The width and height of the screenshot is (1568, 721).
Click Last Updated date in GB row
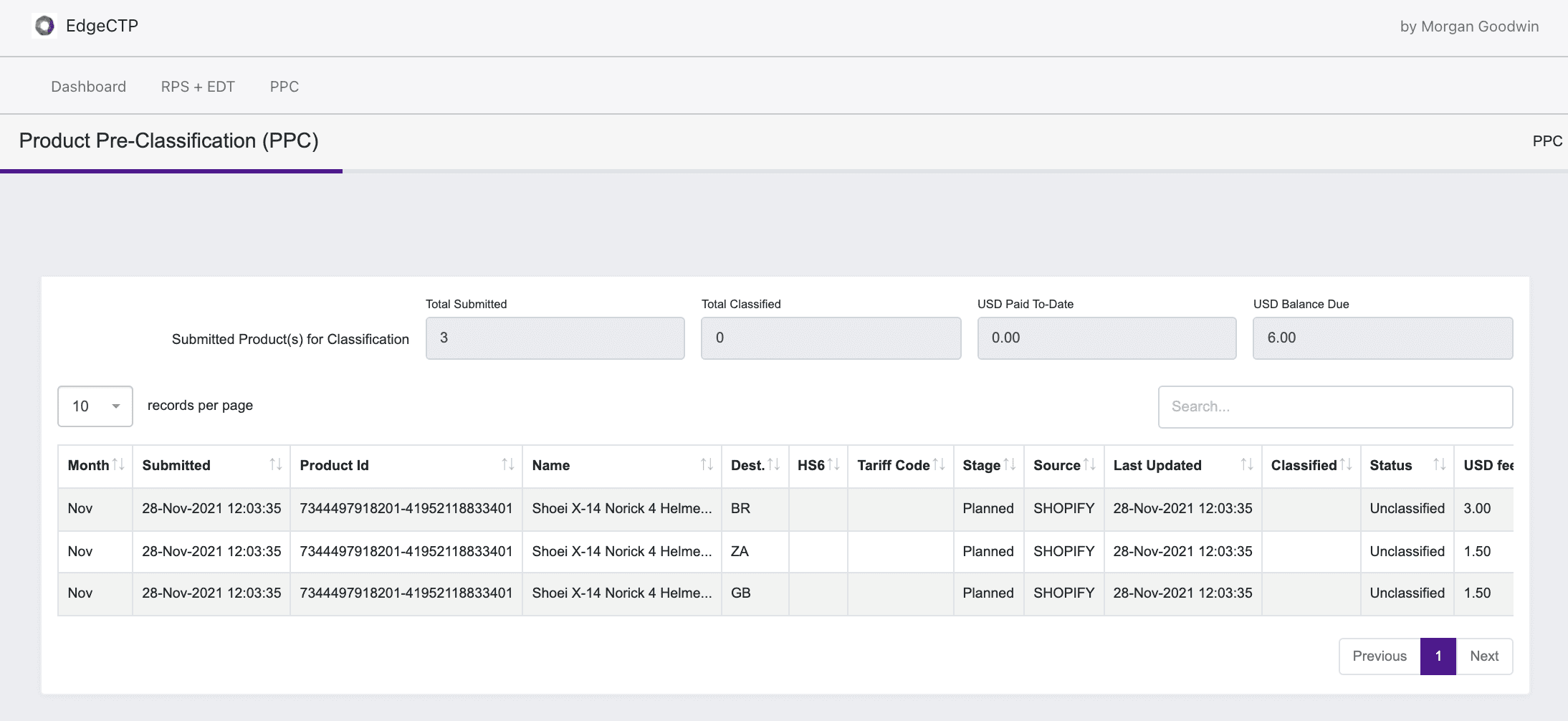[1182, 593]
